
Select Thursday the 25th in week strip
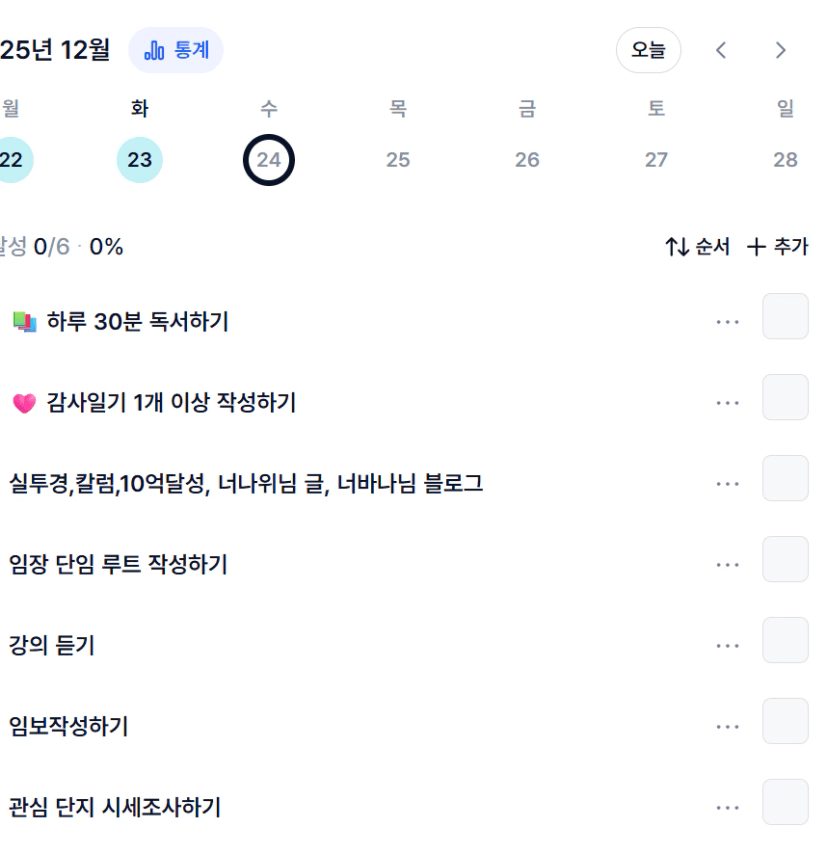(398, 160)
